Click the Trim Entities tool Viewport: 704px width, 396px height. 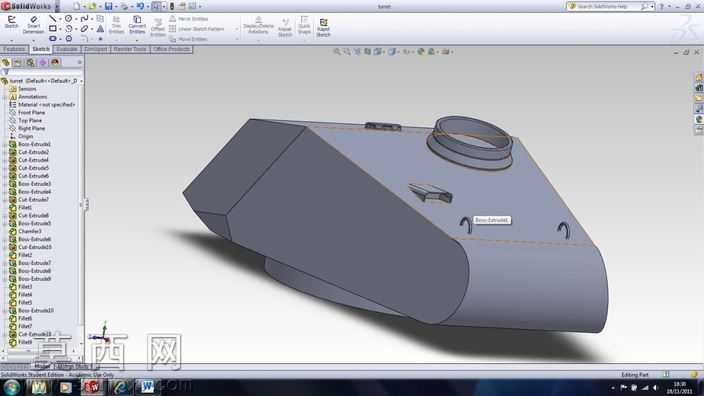(x=116, y=25)
